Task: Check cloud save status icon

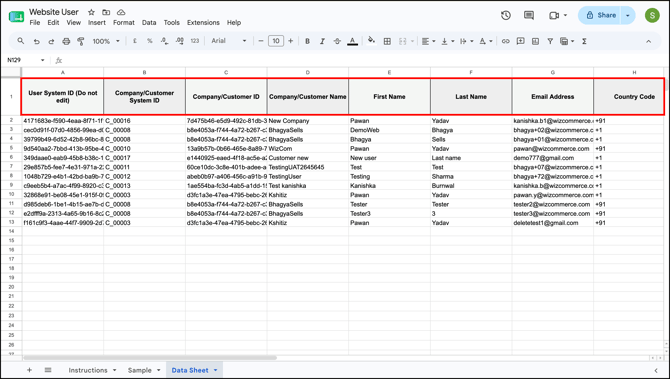Action: tap(121, 12)
